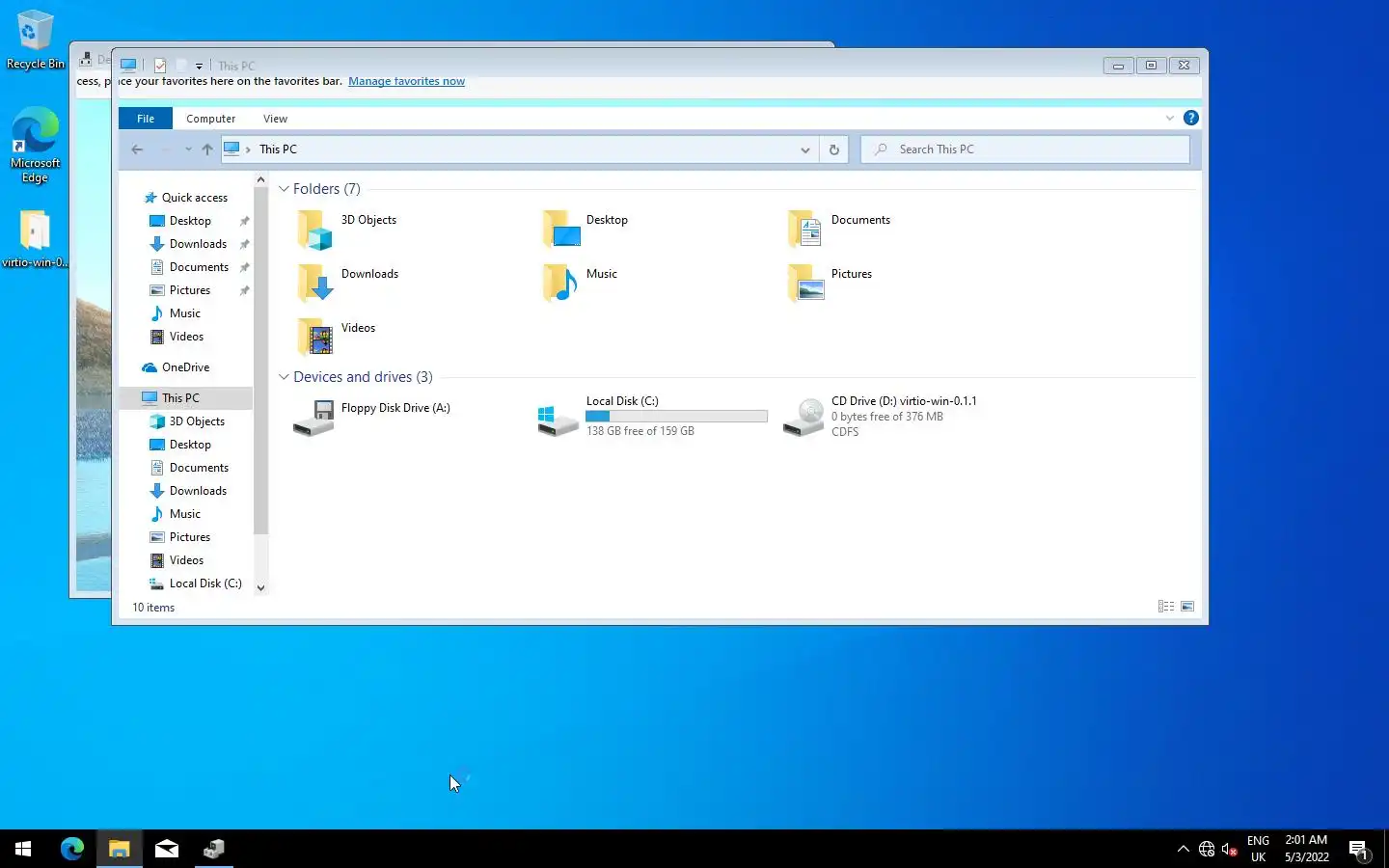Open the Recycle Bin desktop icon

point(36,40)
